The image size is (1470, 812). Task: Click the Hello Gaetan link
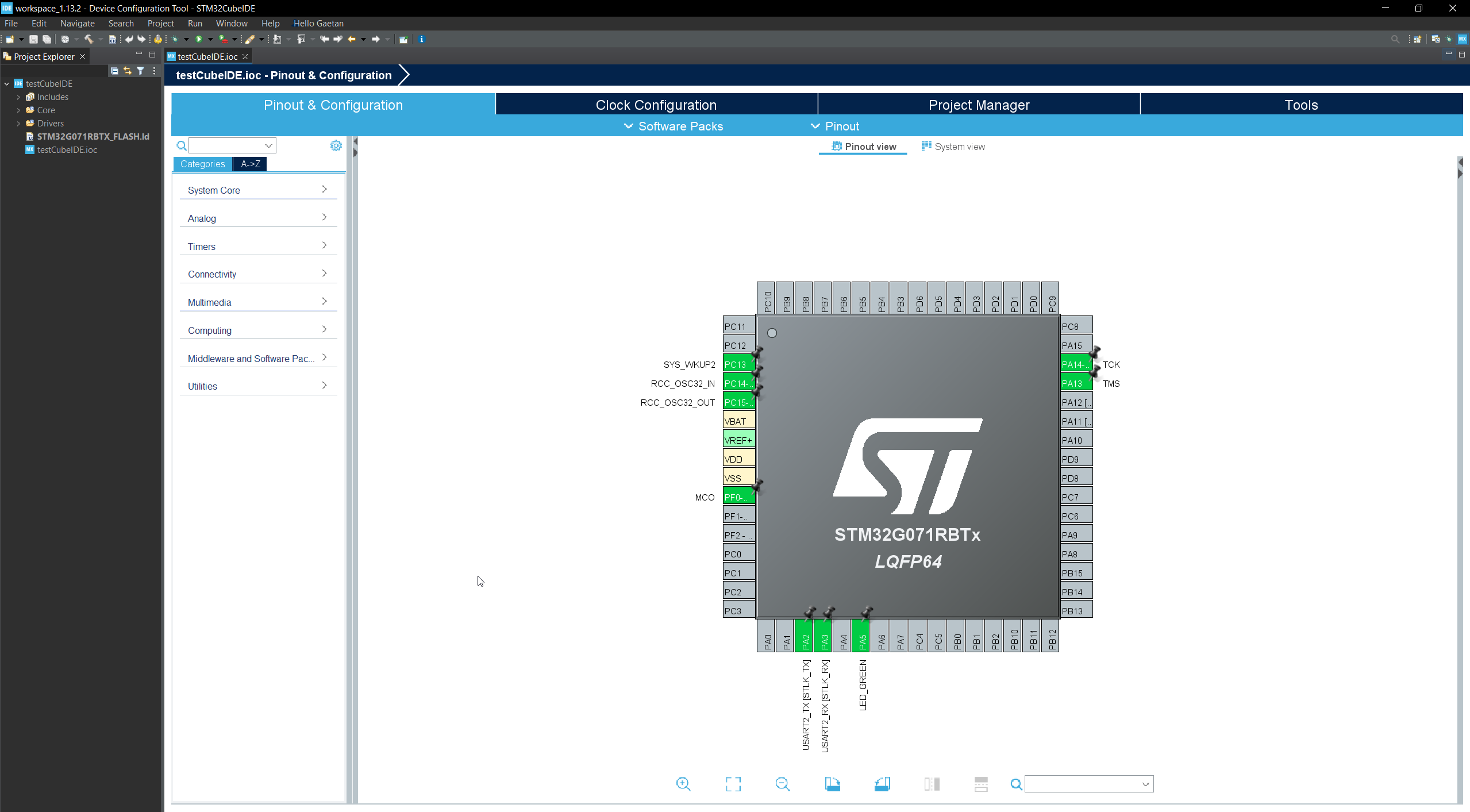pos(318,24)
